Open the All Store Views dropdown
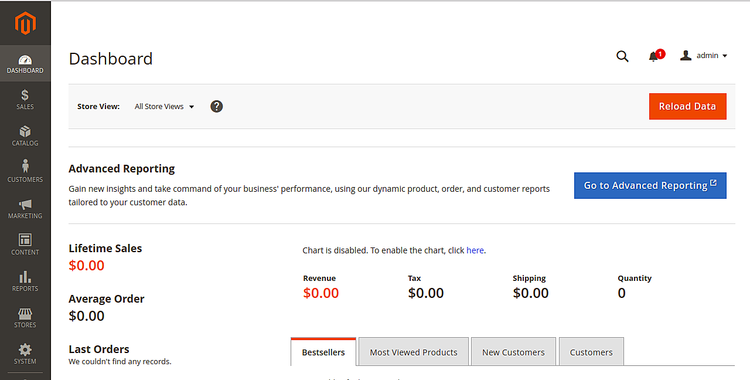This screenshot has height=380, width=750. pos(164,106)
